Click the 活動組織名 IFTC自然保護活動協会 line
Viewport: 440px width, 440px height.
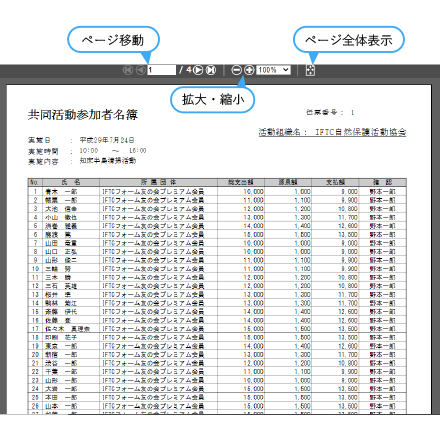click(x=332, y=132)
